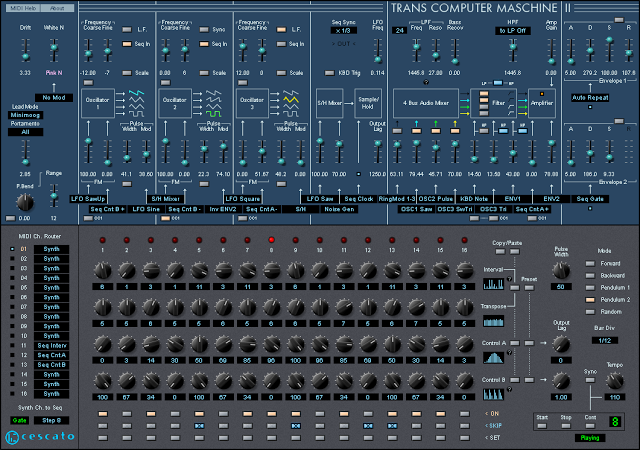Select Oscillator 3 top sawtooth waveform
Screen dimensions: 640x450
[x=291, y=93]
